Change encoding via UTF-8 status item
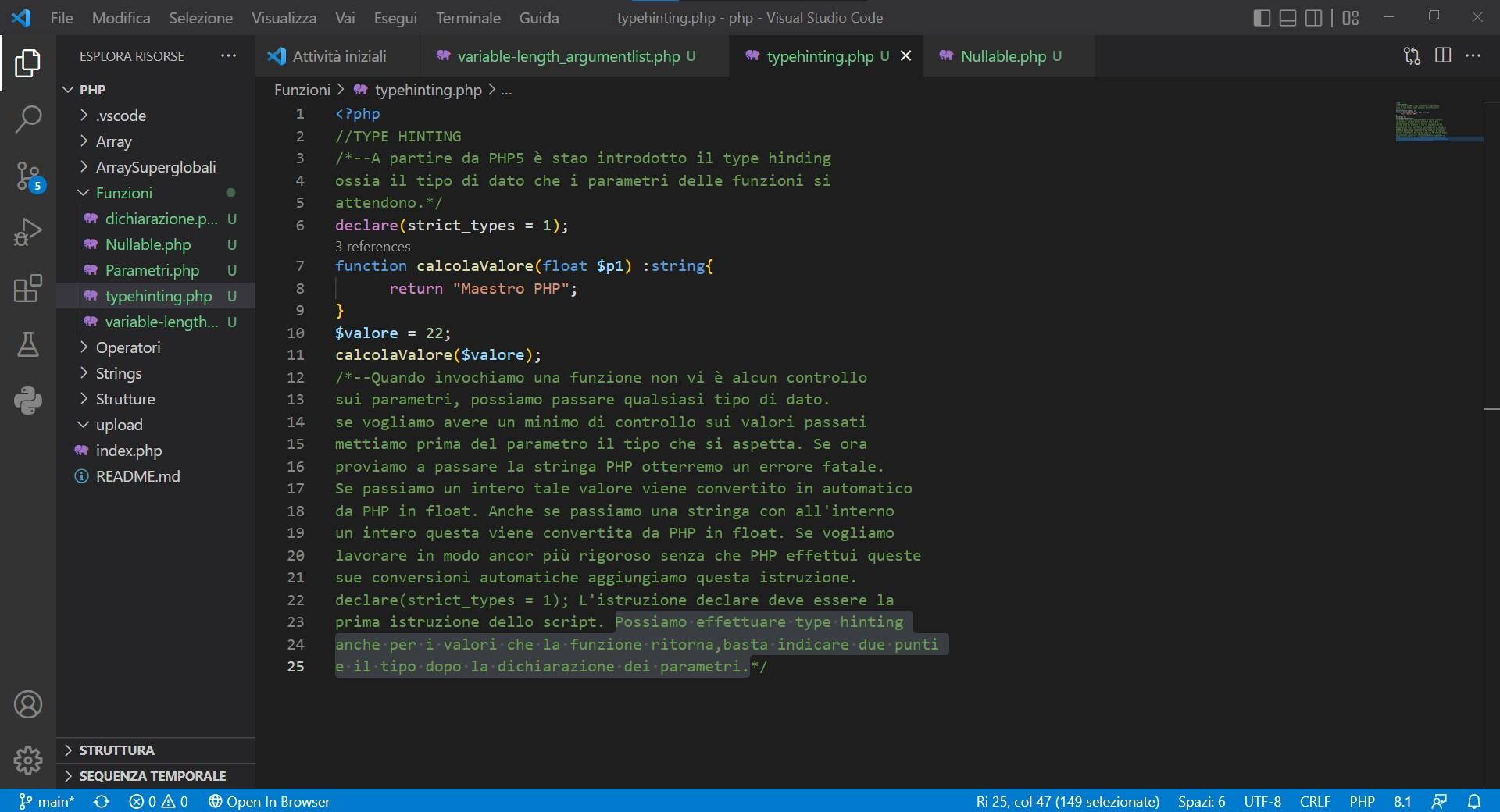1500x812 pixels. (x=1262, y=801)
